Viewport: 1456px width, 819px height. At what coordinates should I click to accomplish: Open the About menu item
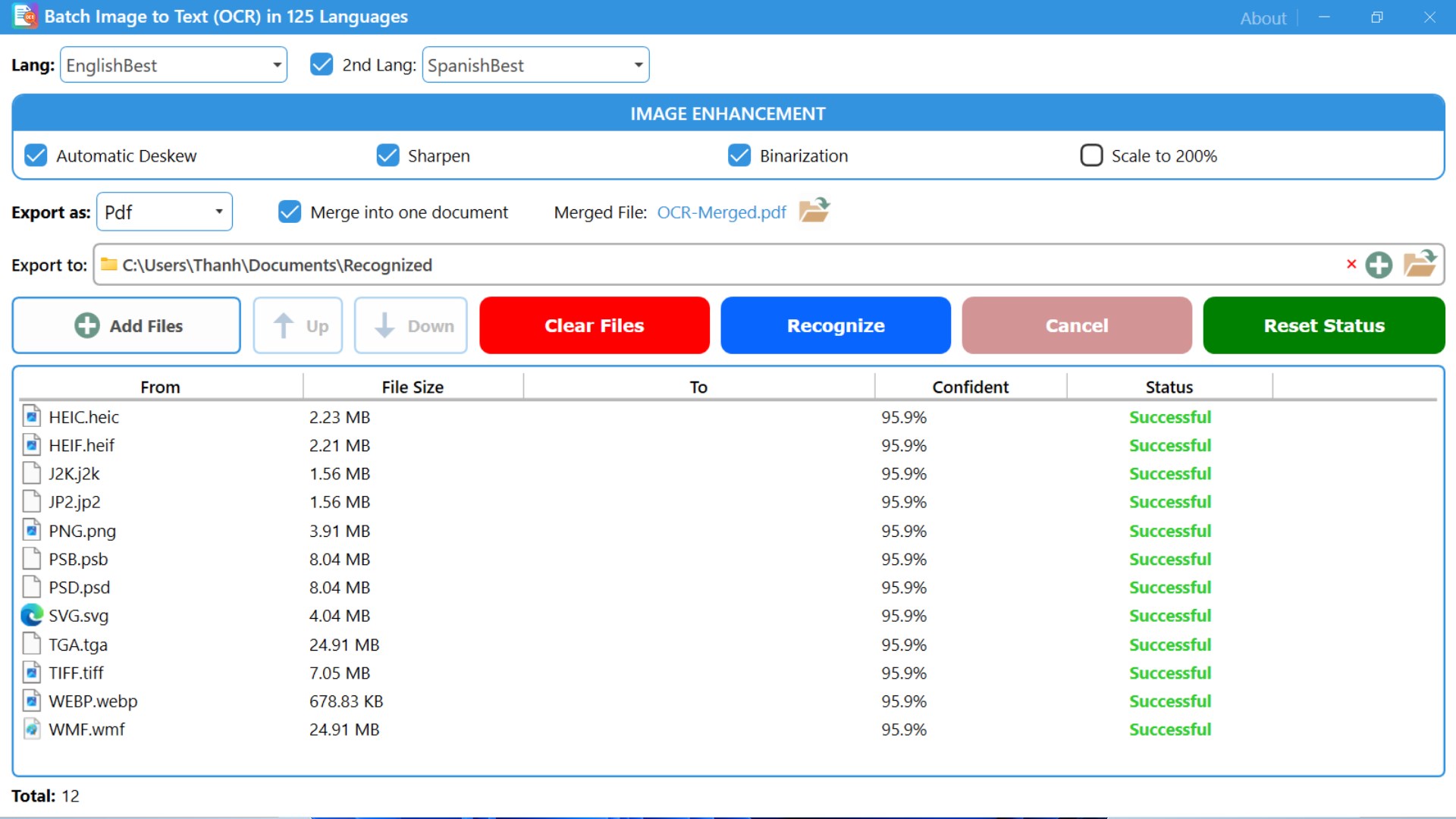(1263, 18)
